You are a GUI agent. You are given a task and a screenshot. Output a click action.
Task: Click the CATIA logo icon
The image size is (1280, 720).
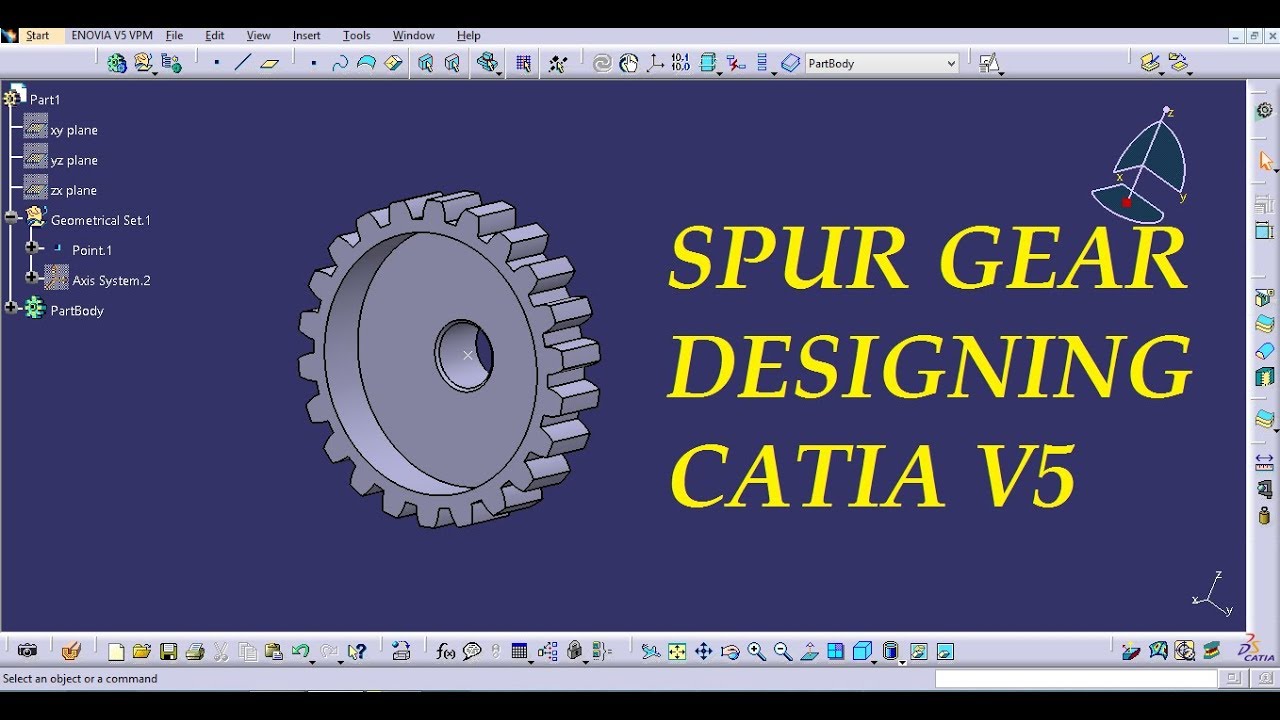pyautogui.click(x=1256, y=650)
